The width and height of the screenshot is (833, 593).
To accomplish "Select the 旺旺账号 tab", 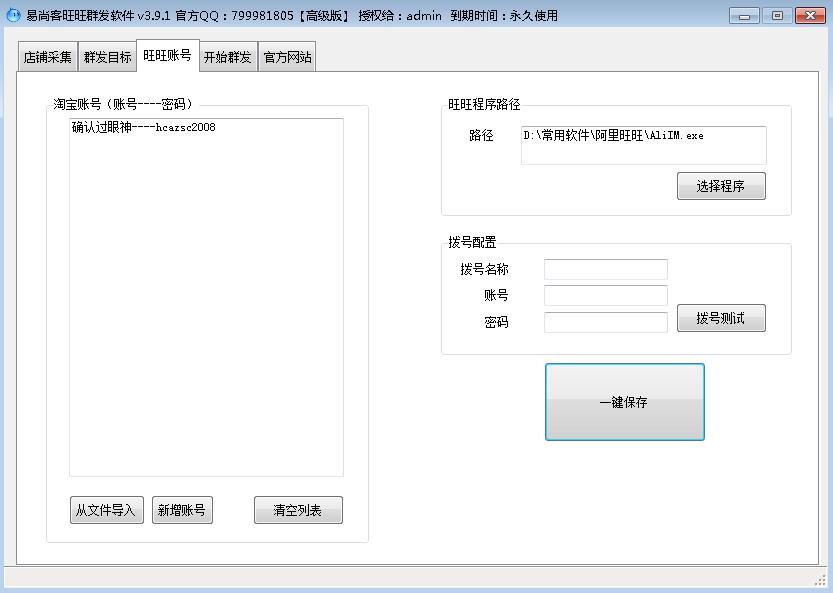I will (x=167, y=56).
